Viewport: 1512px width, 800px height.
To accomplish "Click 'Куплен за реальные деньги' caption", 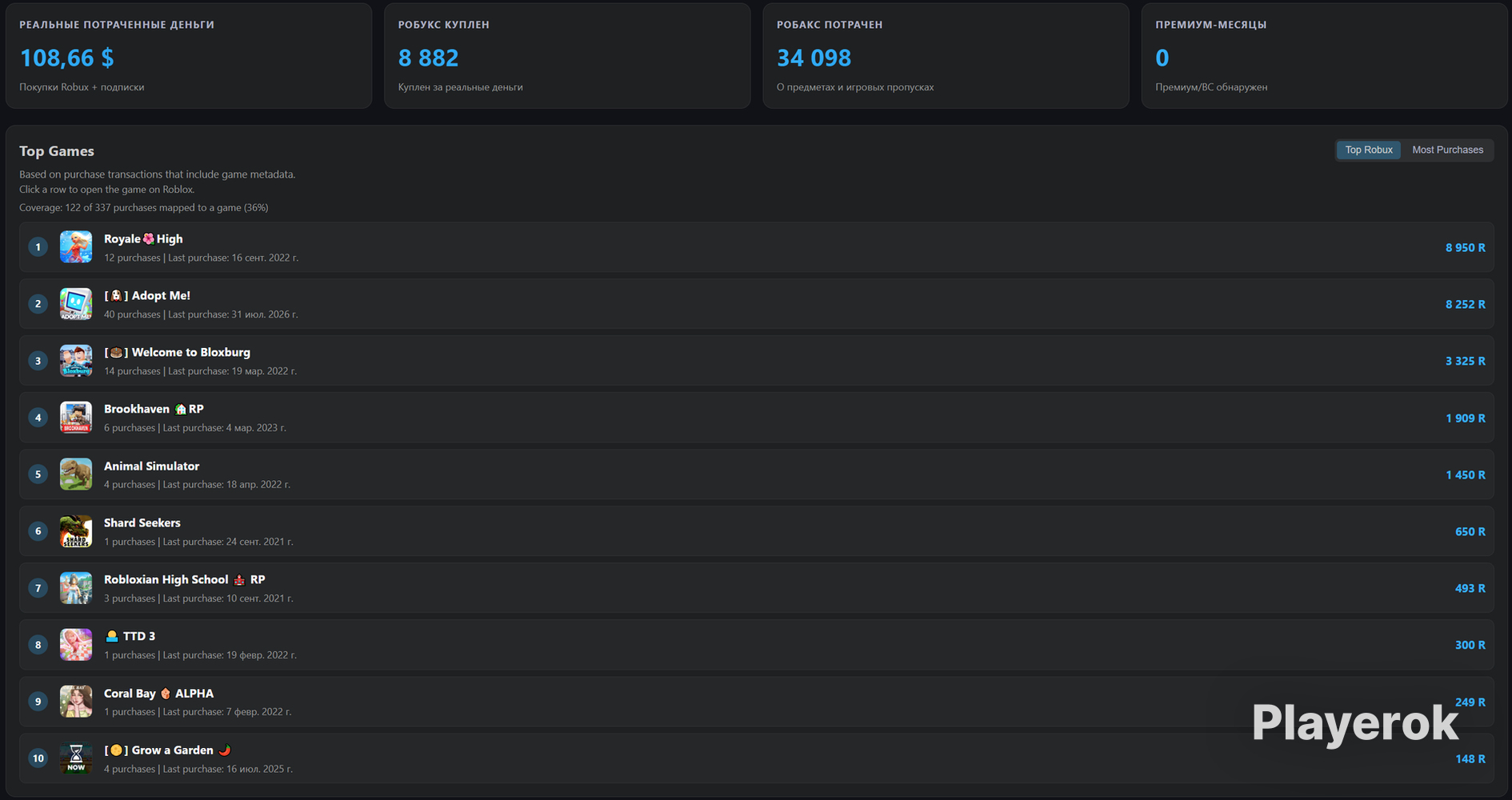I will [x=461, y=87].
